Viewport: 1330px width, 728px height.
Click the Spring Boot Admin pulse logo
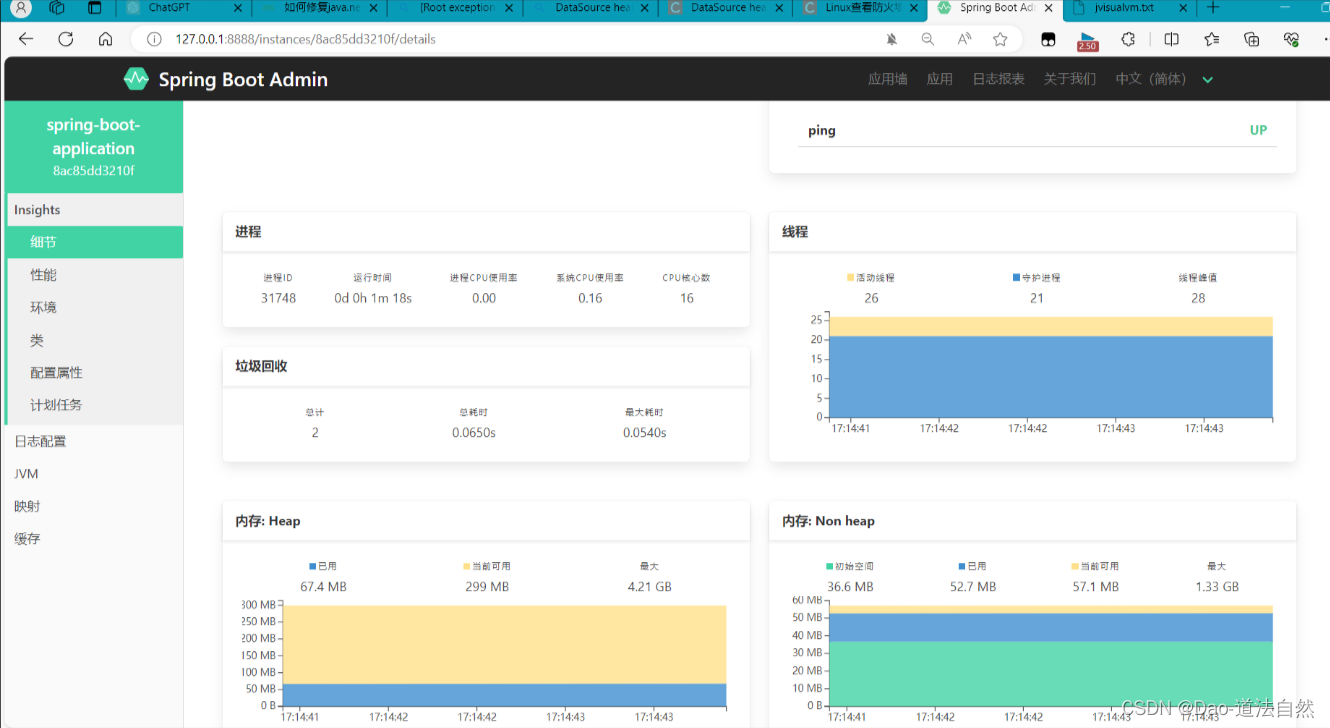136,79
